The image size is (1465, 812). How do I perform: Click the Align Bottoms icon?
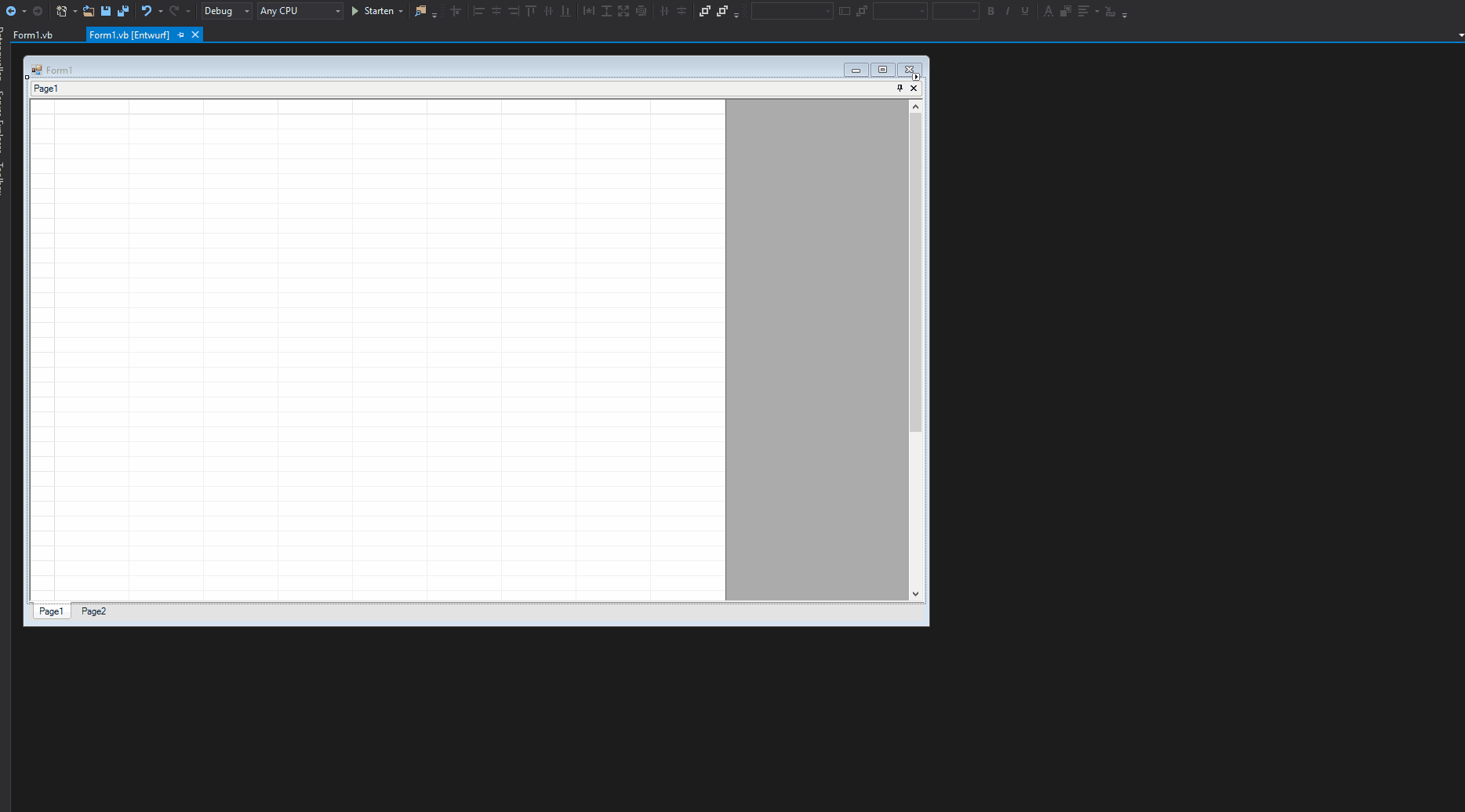pyautogui.click(x=565, y=11)
